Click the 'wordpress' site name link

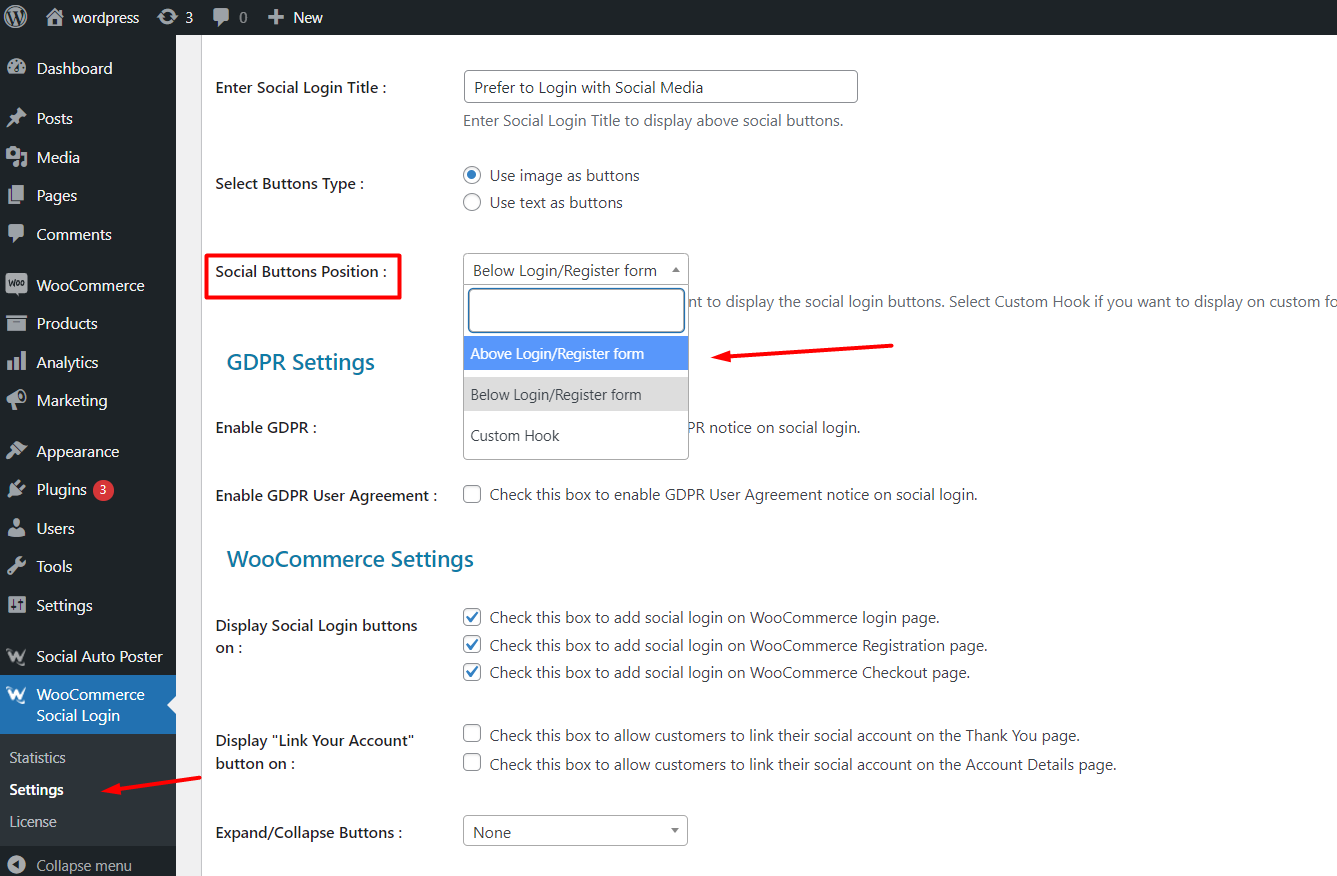(106, 17)
